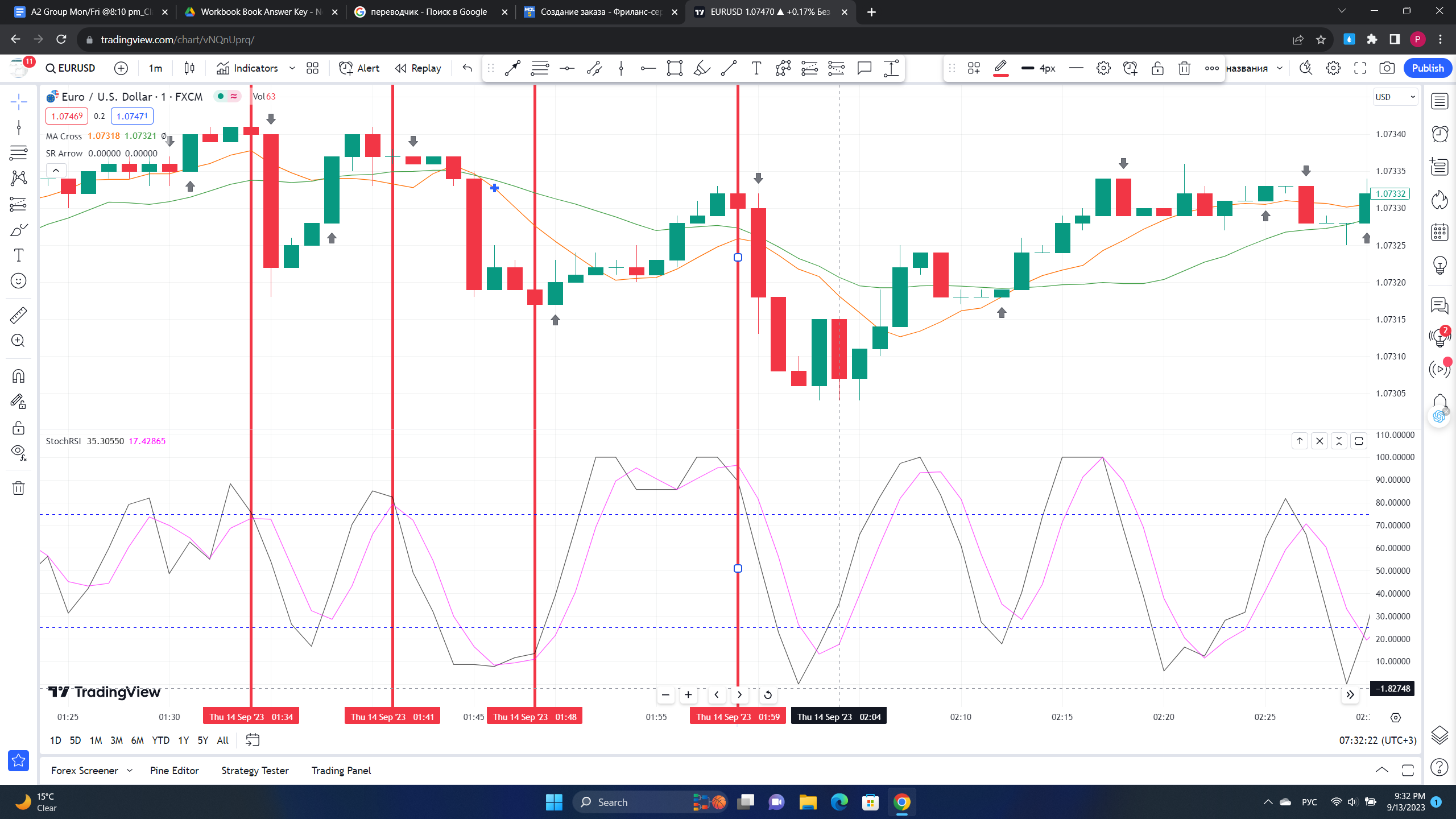Toggle Lock all drawing tools

(18, 428)
